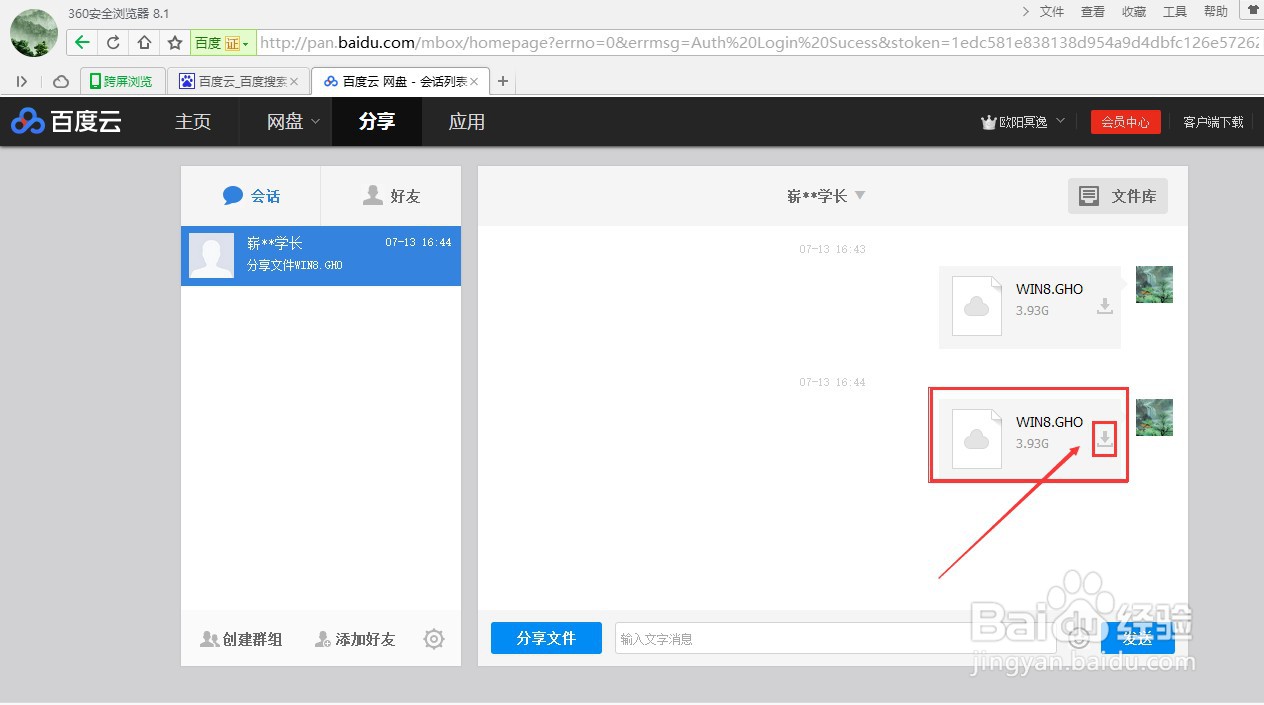
Task: Click the contact avatar of 崭**学长
Action: pos(211,255)
